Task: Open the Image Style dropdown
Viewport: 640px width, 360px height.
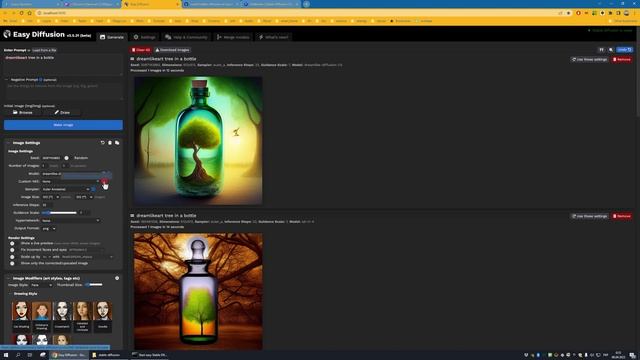Action: [41, 285]
